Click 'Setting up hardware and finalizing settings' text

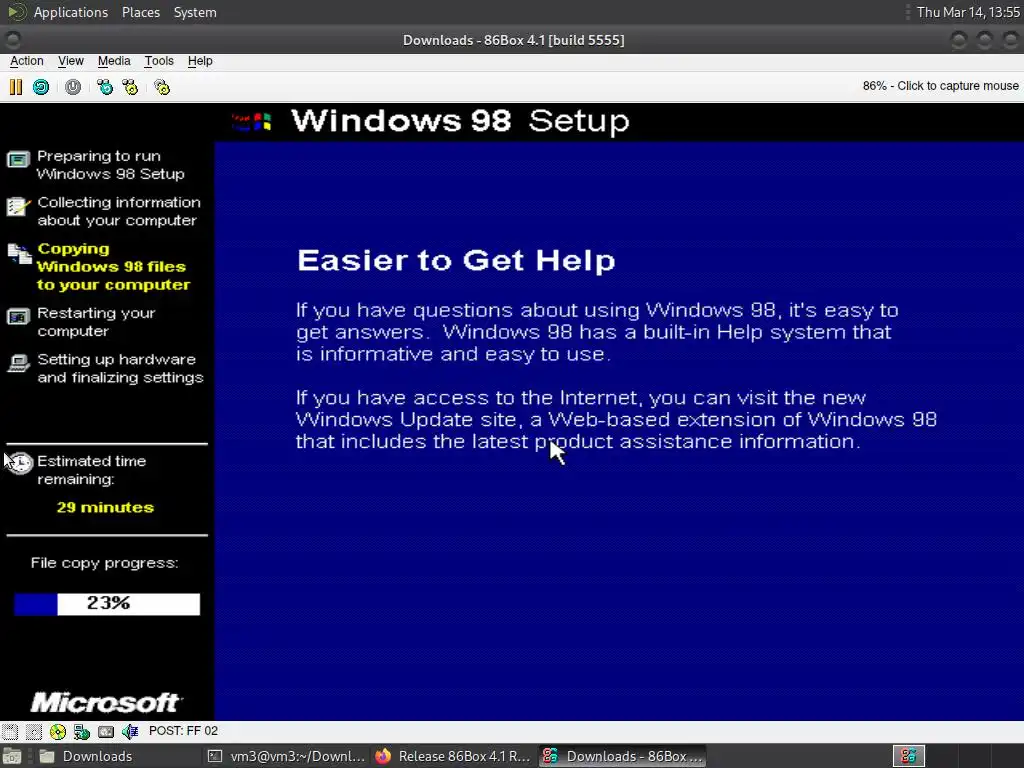120,368
